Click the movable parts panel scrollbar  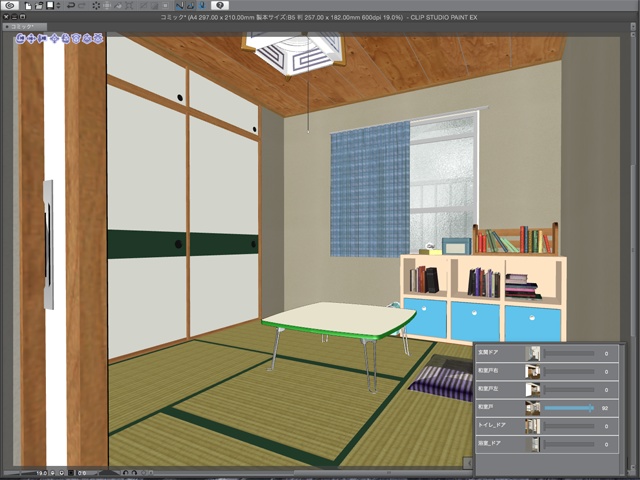coord(622,408)
